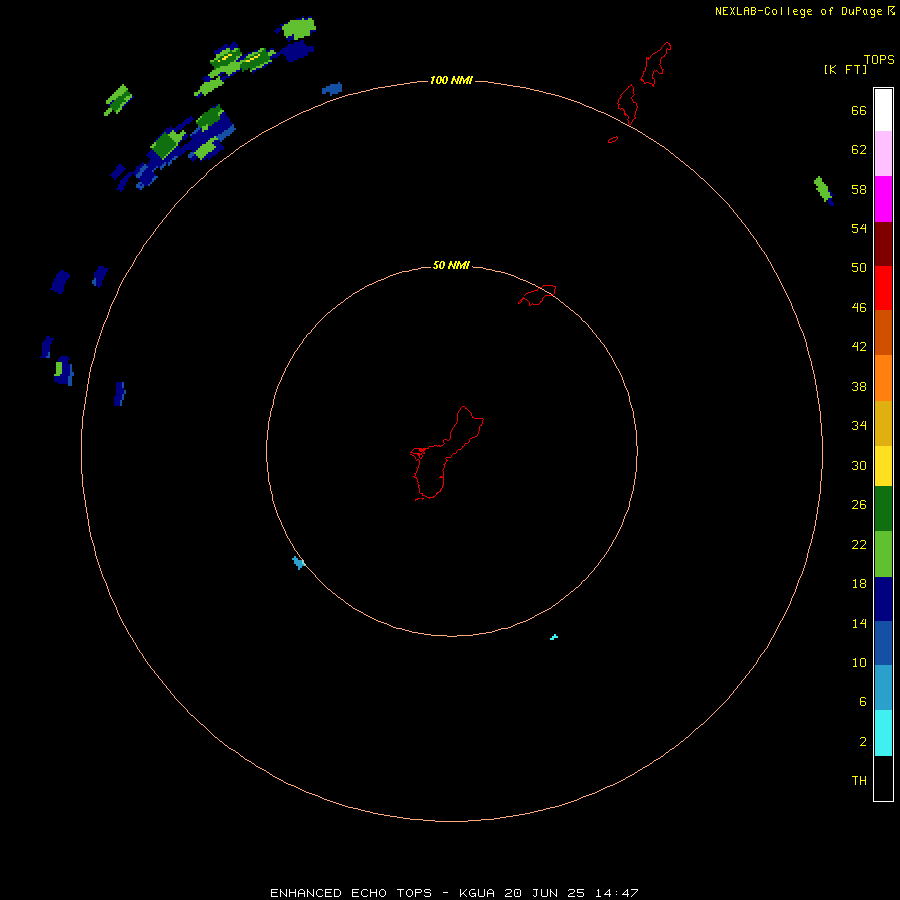Click the KGUA radar site identifier

tap(476, 893)
